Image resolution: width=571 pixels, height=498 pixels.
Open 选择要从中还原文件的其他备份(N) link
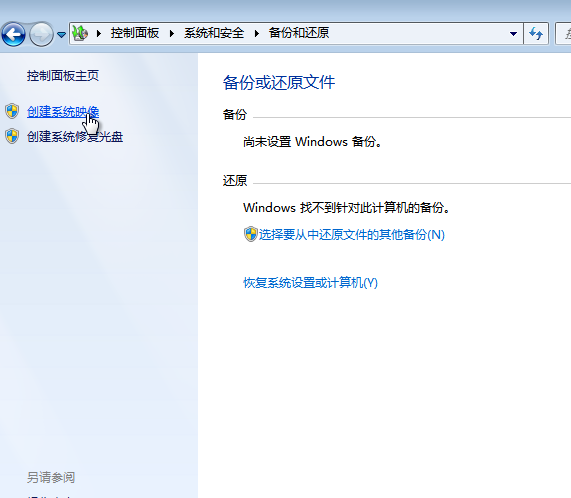point(352,234)
